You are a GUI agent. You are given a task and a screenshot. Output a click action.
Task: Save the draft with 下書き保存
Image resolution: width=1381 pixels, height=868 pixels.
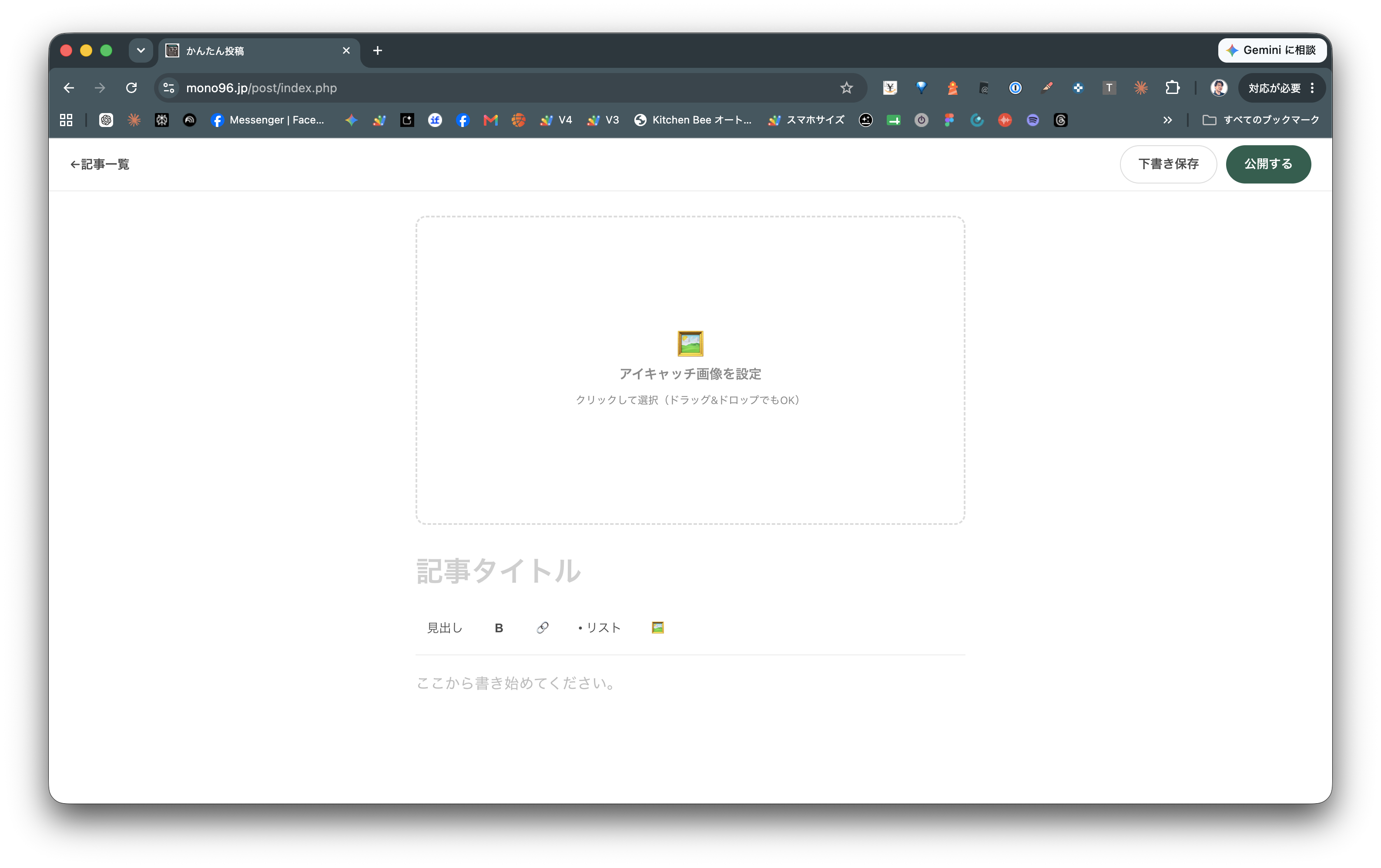pos(1168,164)
